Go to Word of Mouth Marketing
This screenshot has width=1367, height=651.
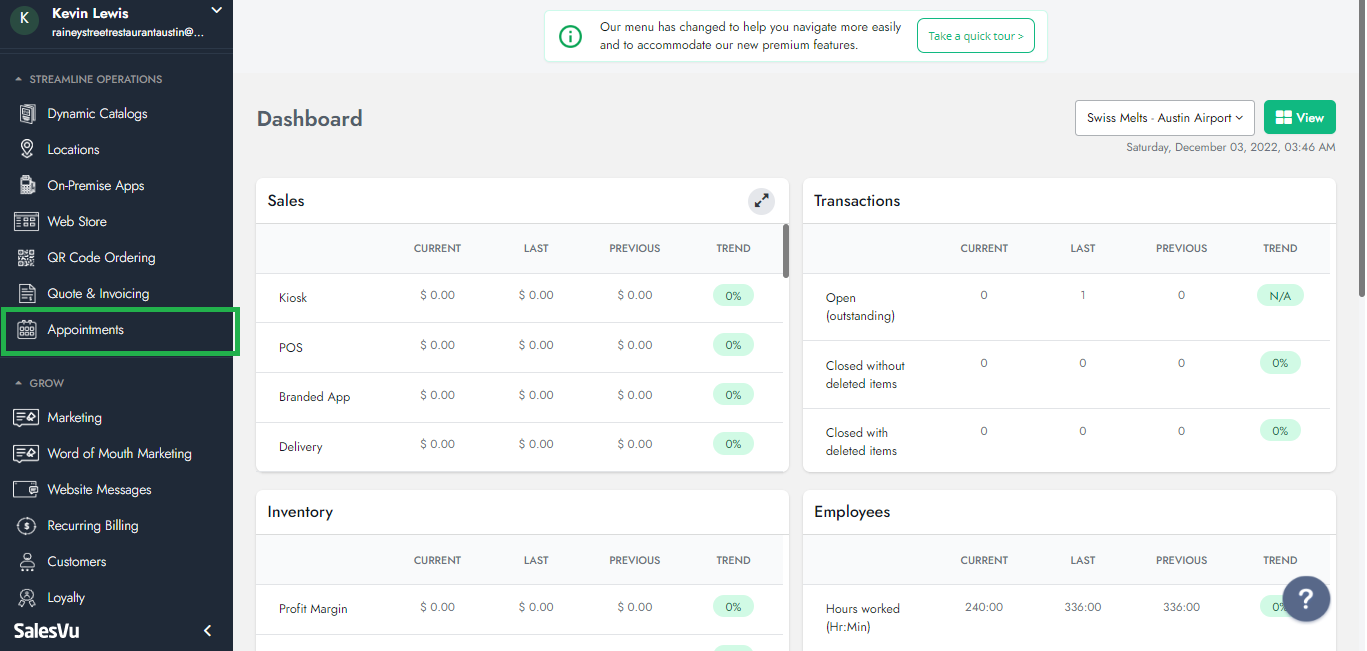tap(119, 454)
